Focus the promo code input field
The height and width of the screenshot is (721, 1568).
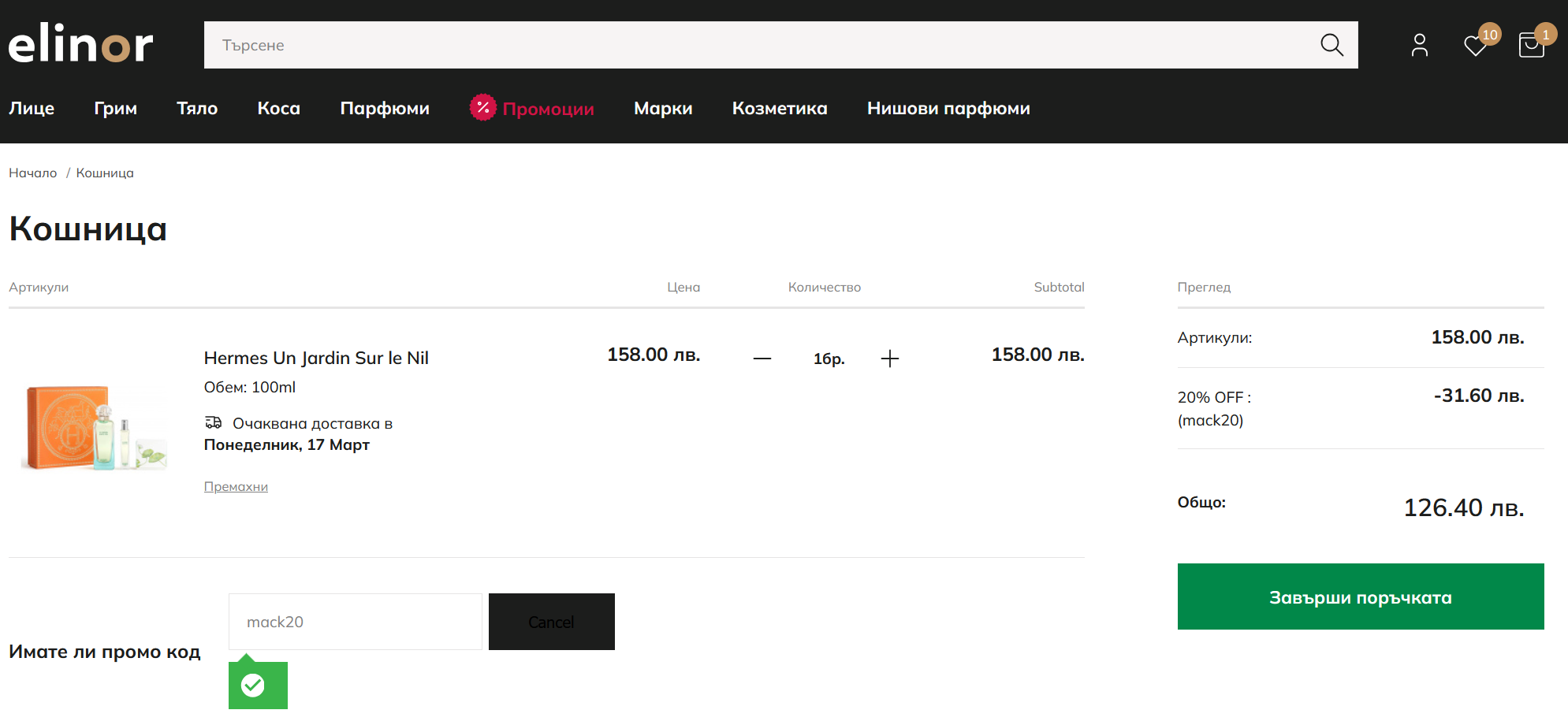click(355, 622)
